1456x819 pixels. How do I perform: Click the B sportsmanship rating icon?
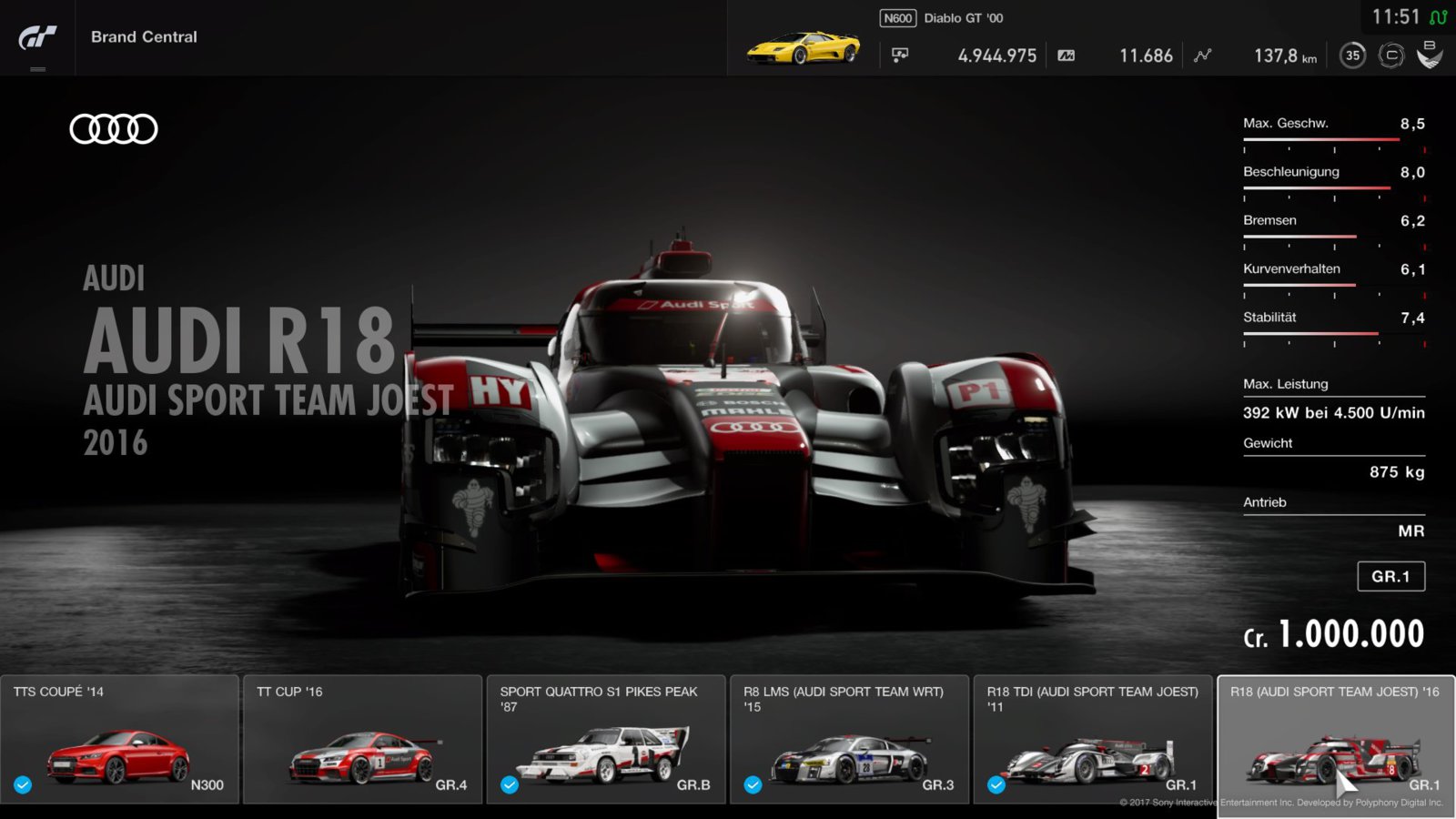[1430, 55]
